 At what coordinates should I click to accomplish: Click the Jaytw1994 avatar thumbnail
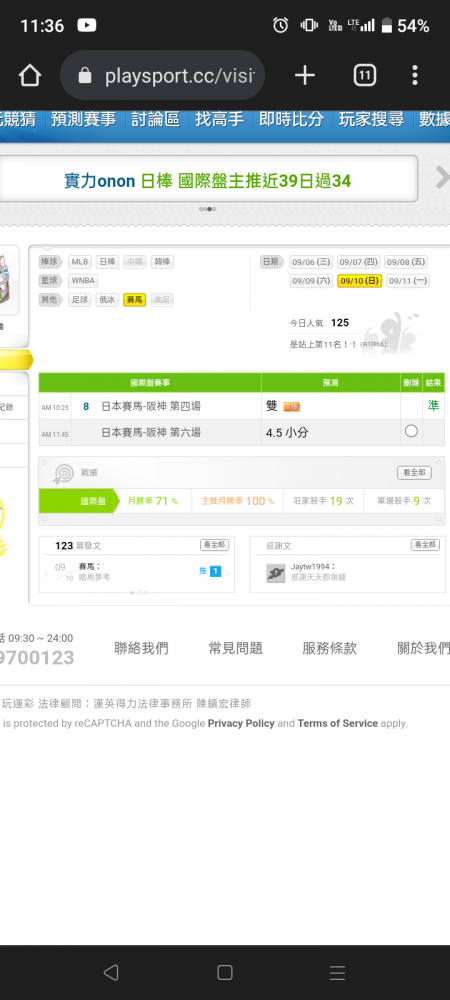[x=275, y=572]
